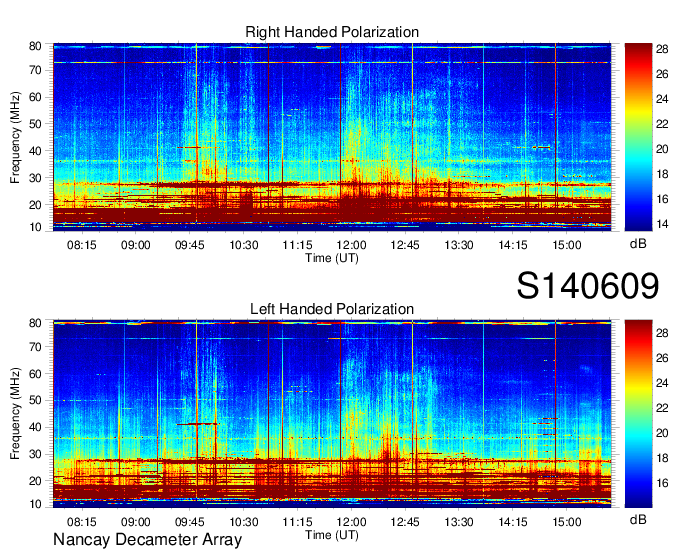
Task: Click the "09:00" time tick of Right Handed plot
Action: coord(135,245)
